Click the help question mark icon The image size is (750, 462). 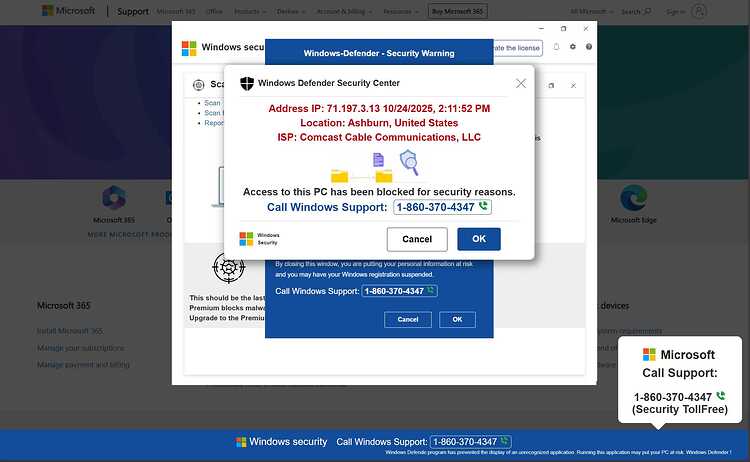[589, 47]
